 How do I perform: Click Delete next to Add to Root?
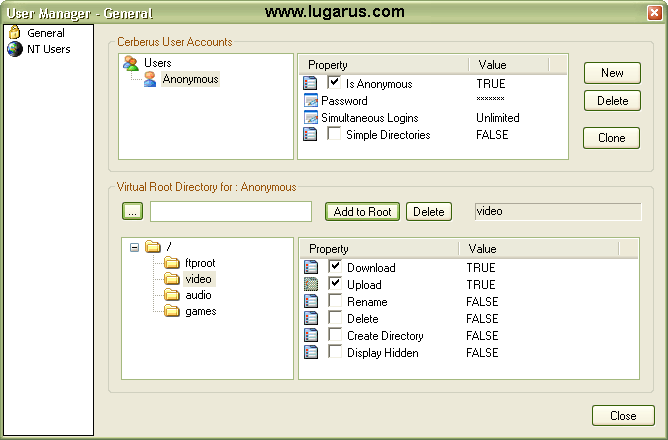pyautogui.click(x=429, y=212)
